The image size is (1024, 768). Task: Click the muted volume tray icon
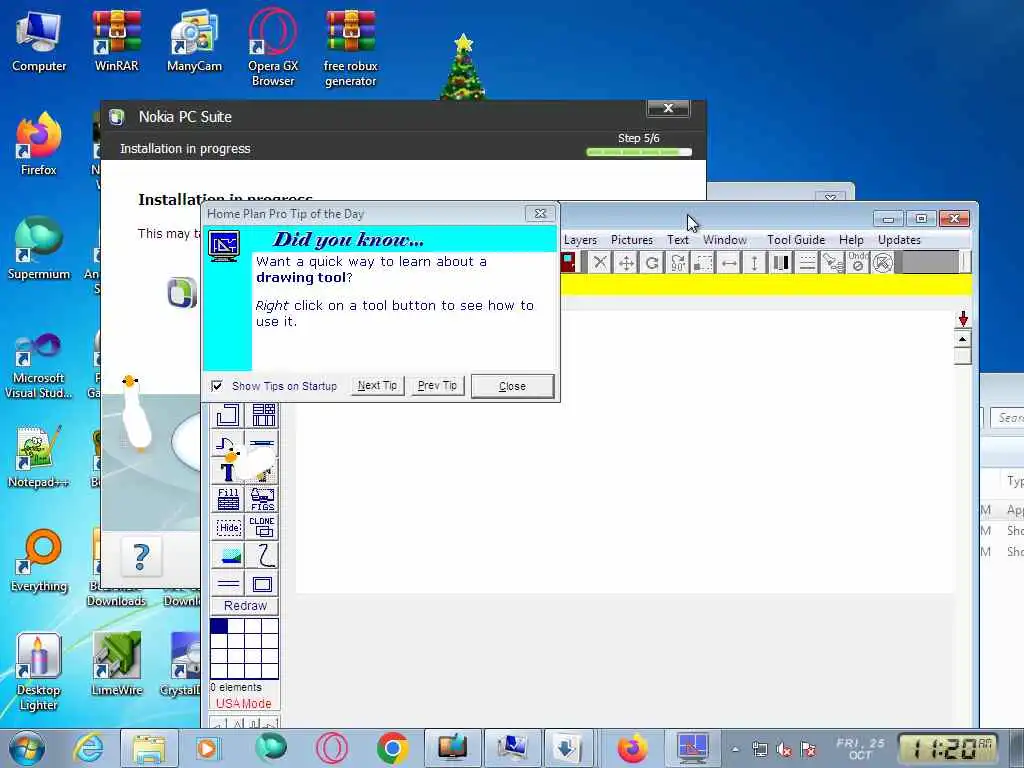(x=784, y=750)
